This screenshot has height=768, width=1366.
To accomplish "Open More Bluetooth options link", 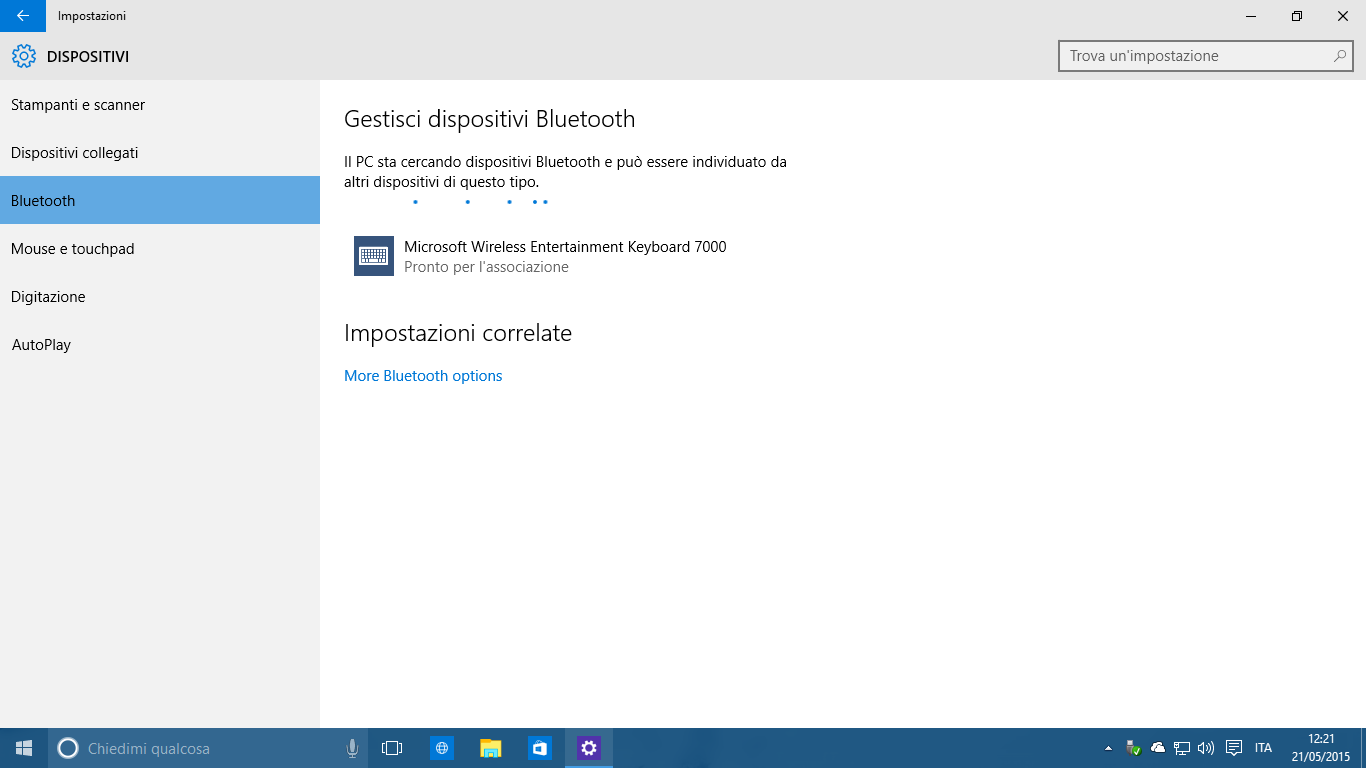I will tap(423, 376).
